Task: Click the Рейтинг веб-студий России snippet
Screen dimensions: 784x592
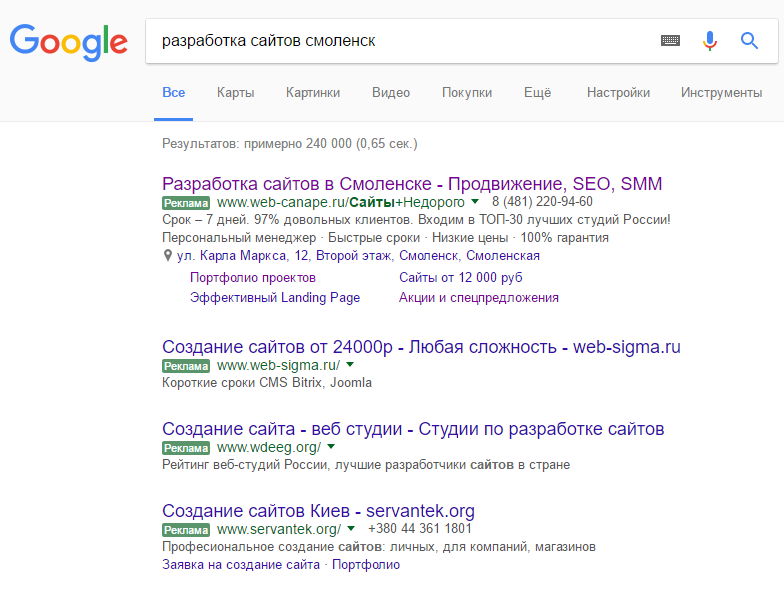Action: tap(366, 465)
